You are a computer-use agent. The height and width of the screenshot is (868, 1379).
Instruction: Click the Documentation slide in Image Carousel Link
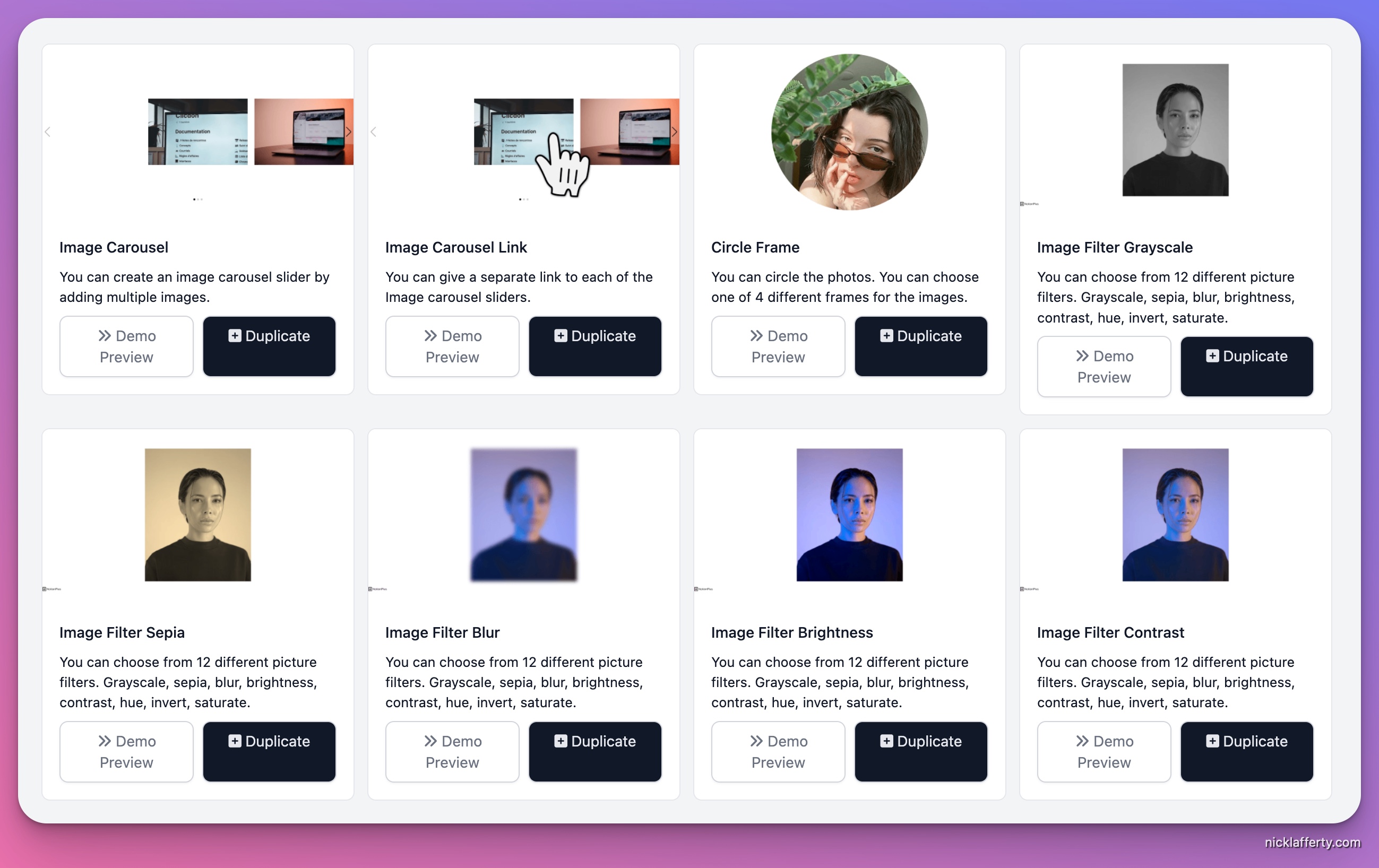point(523,132)
